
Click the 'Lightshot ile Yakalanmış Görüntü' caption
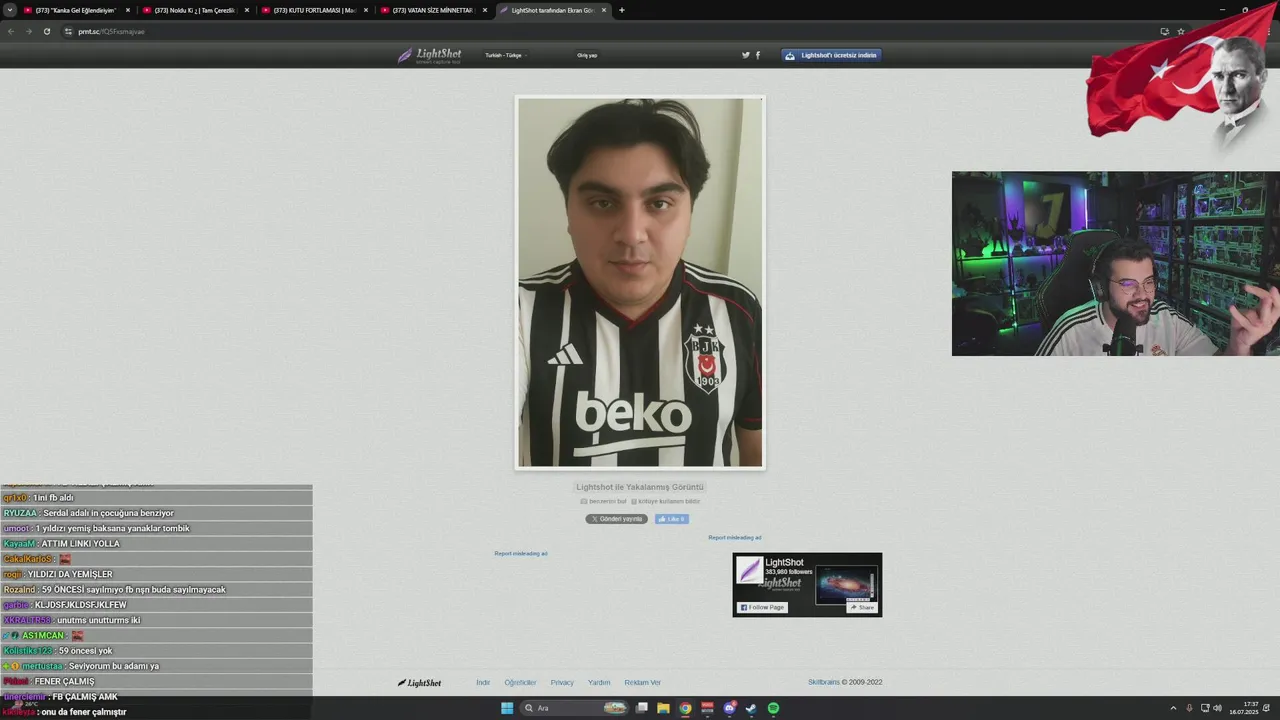(640, 487)
